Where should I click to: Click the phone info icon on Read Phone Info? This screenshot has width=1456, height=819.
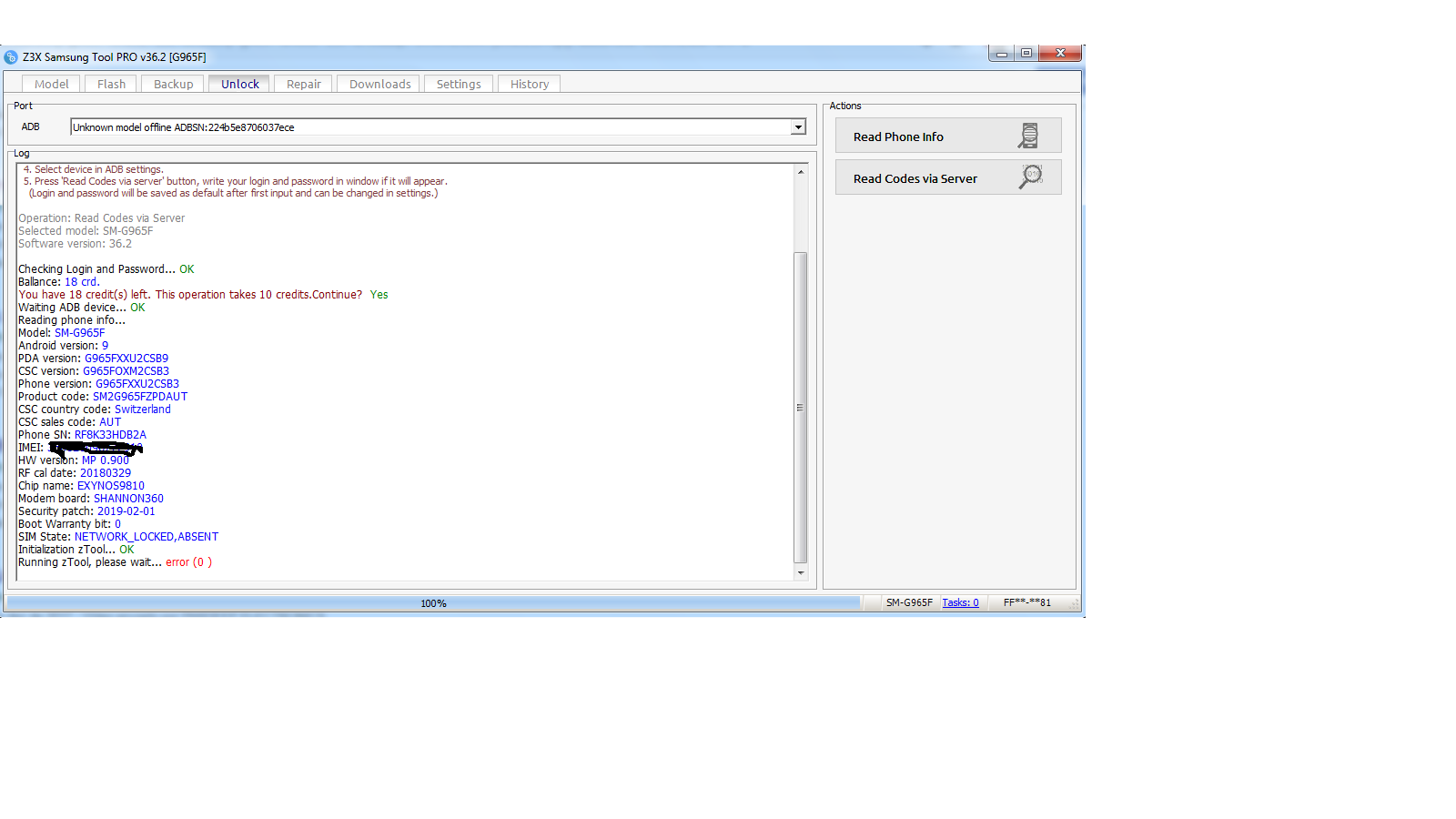pos(1028,136)
